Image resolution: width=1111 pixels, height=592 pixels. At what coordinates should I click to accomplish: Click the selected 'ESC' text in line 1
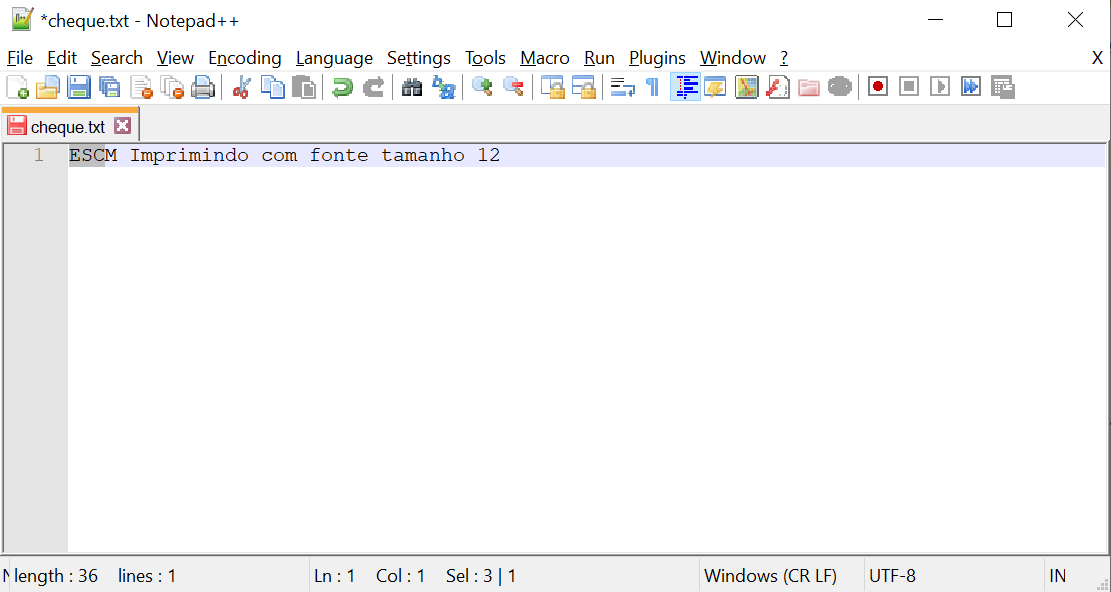tap(86, 155)
